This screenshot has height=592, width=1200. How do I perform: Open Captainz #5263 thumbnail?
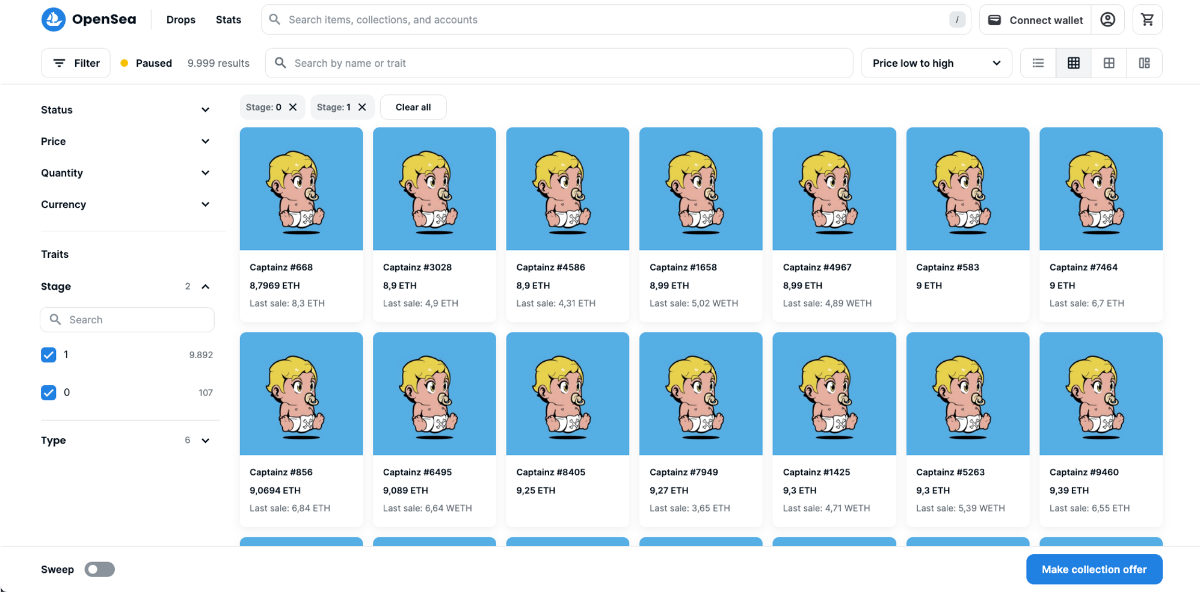[968, 393]
